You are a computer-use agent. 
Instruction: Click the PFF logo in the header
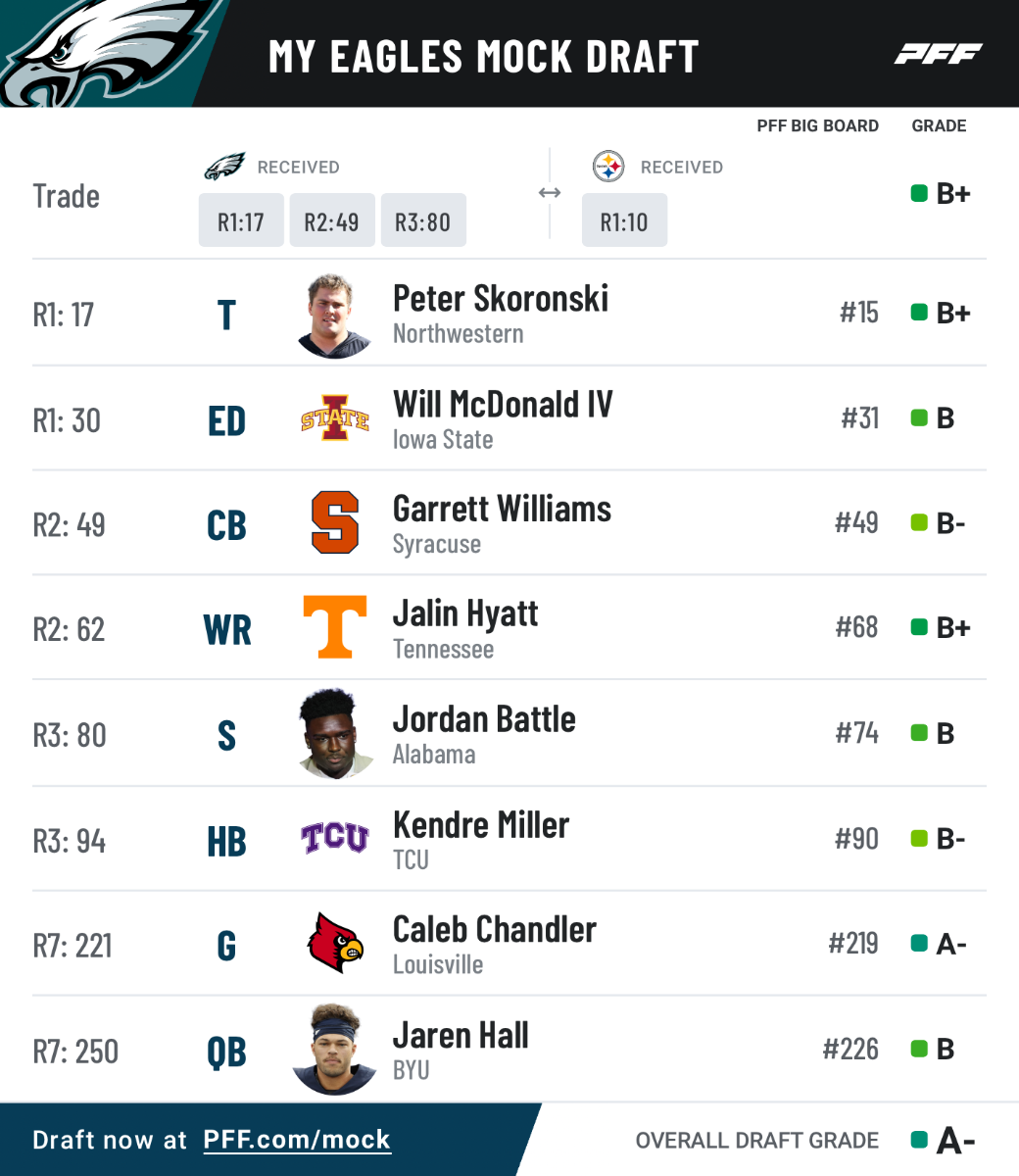coord(938,54)
